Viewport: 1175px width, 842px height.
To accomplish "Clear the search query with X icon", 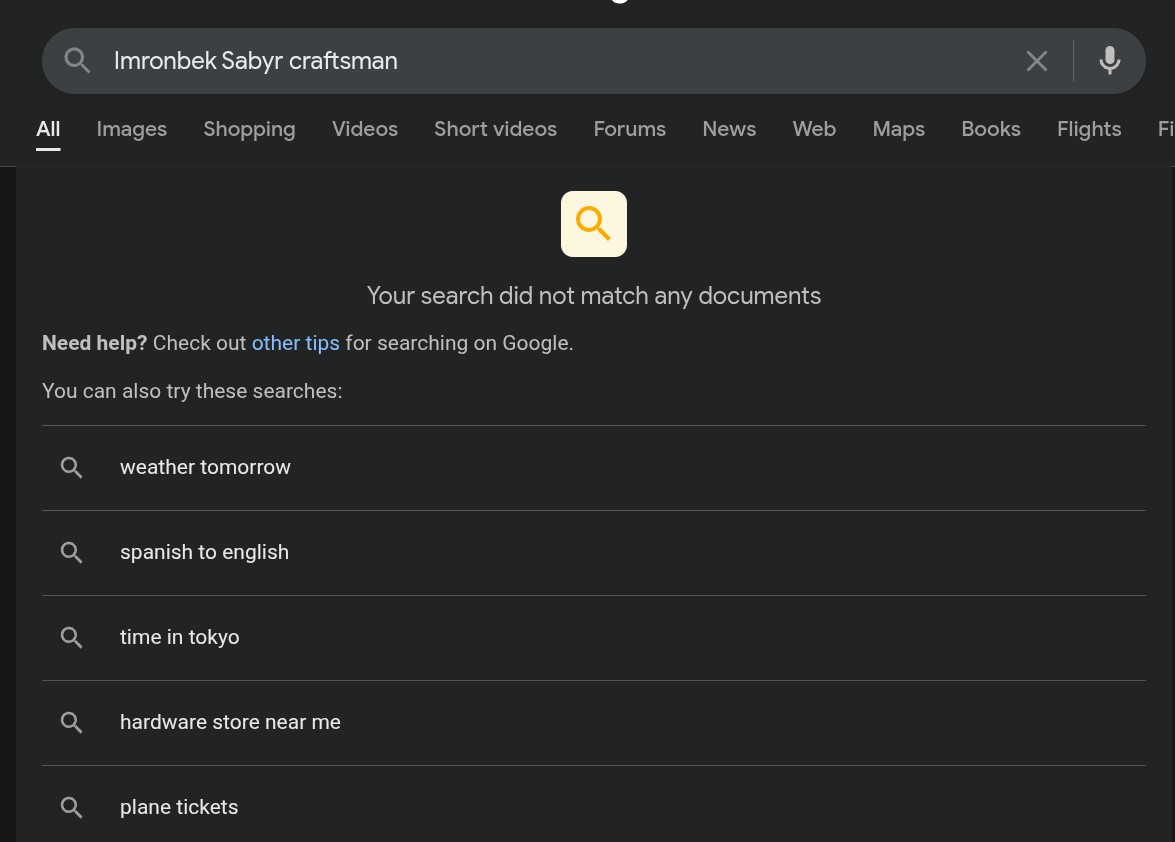I will (1036, 61).
